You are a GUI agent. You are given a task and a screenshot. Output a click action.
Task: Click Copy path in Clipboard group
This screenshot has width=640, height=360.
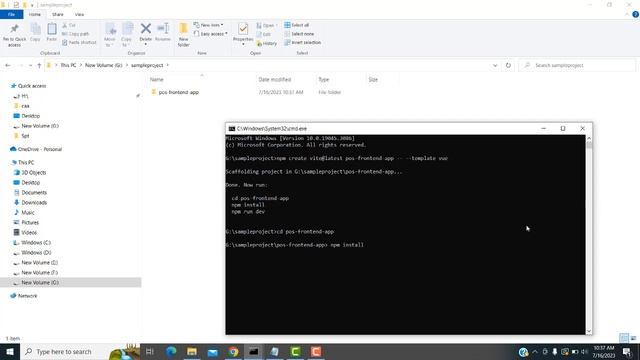click(76, 34)
